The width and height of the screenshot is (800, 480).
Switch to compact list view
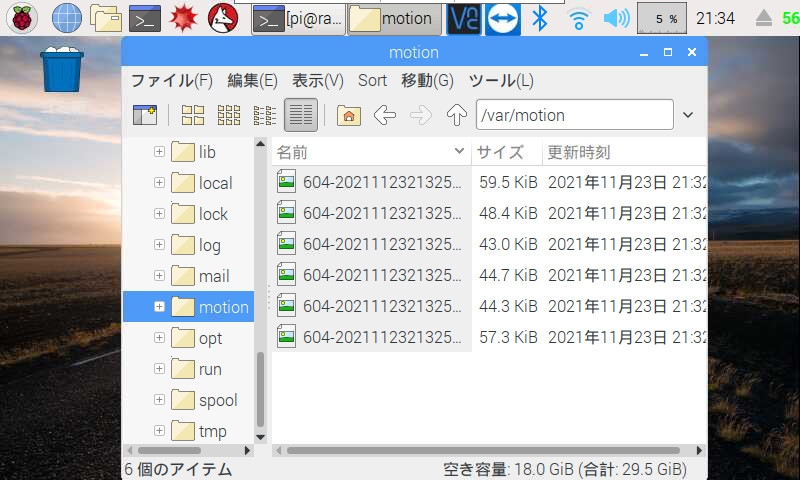coord(264,115)
